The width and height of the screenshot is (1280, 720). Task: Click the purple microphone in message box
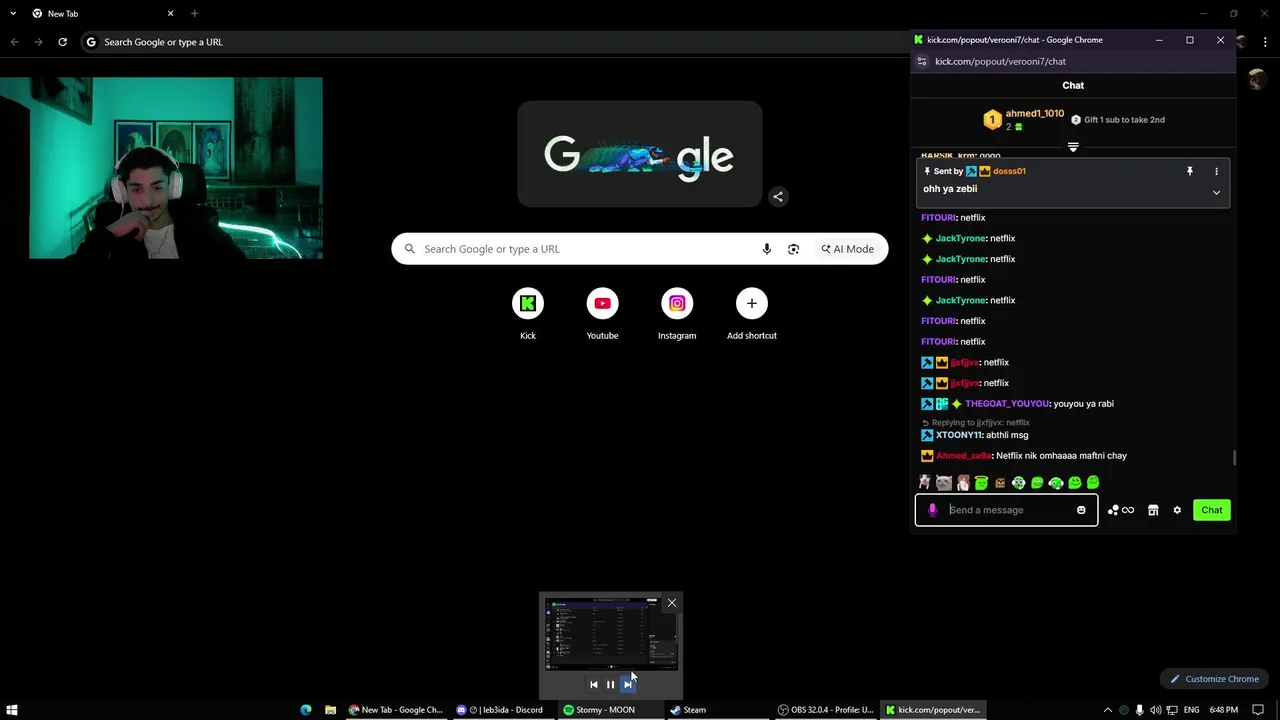[932, 510]
